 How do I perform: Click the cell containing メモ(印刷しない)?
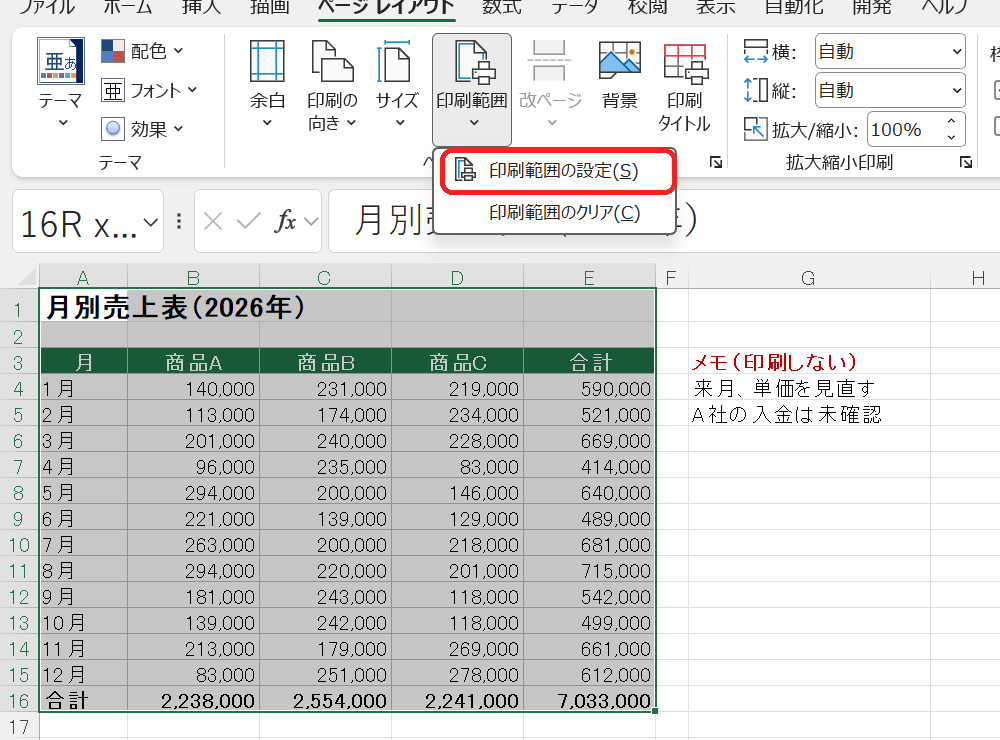click(x=809, y=362)
